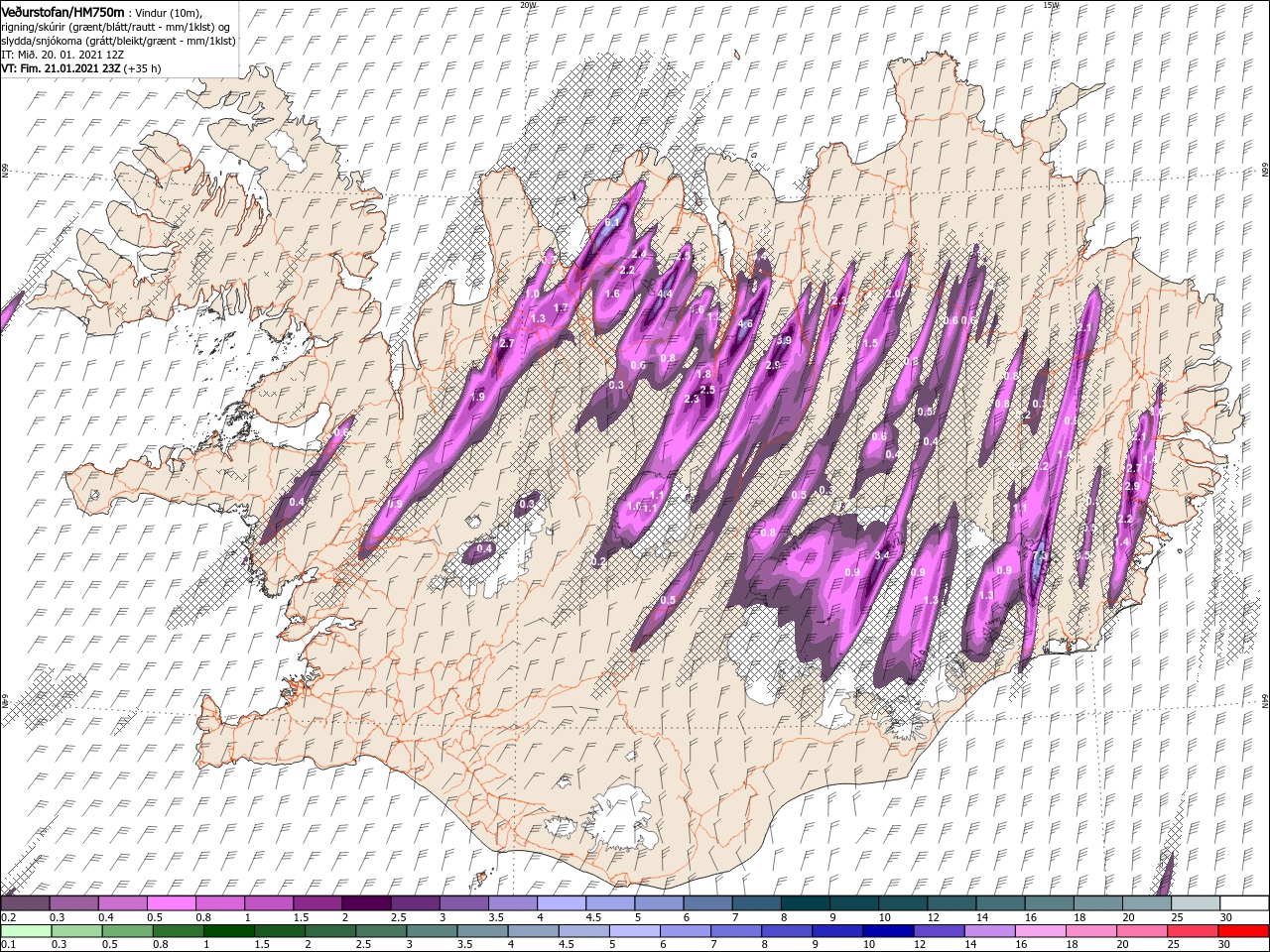Click the '(+35 h)' forecast offset text
Viewport: 1270px width, 952px height.
click(x=143, y=68)
